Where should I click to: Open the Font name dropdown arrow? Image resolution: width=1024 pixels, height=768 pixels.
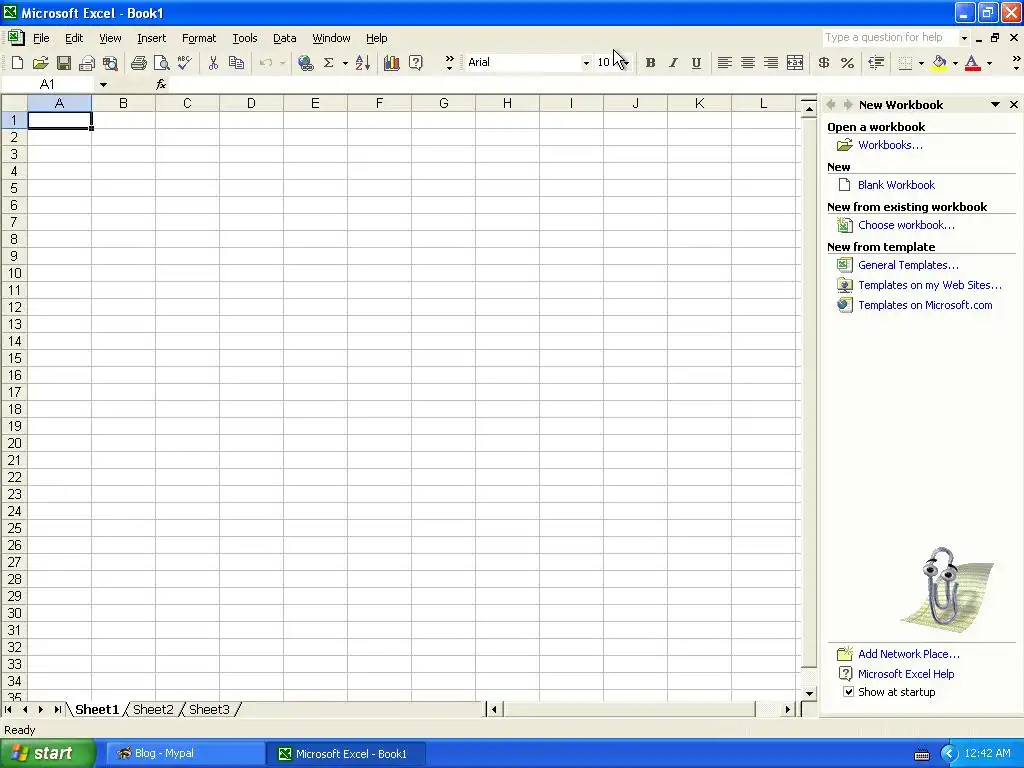[x=586, y=63]
